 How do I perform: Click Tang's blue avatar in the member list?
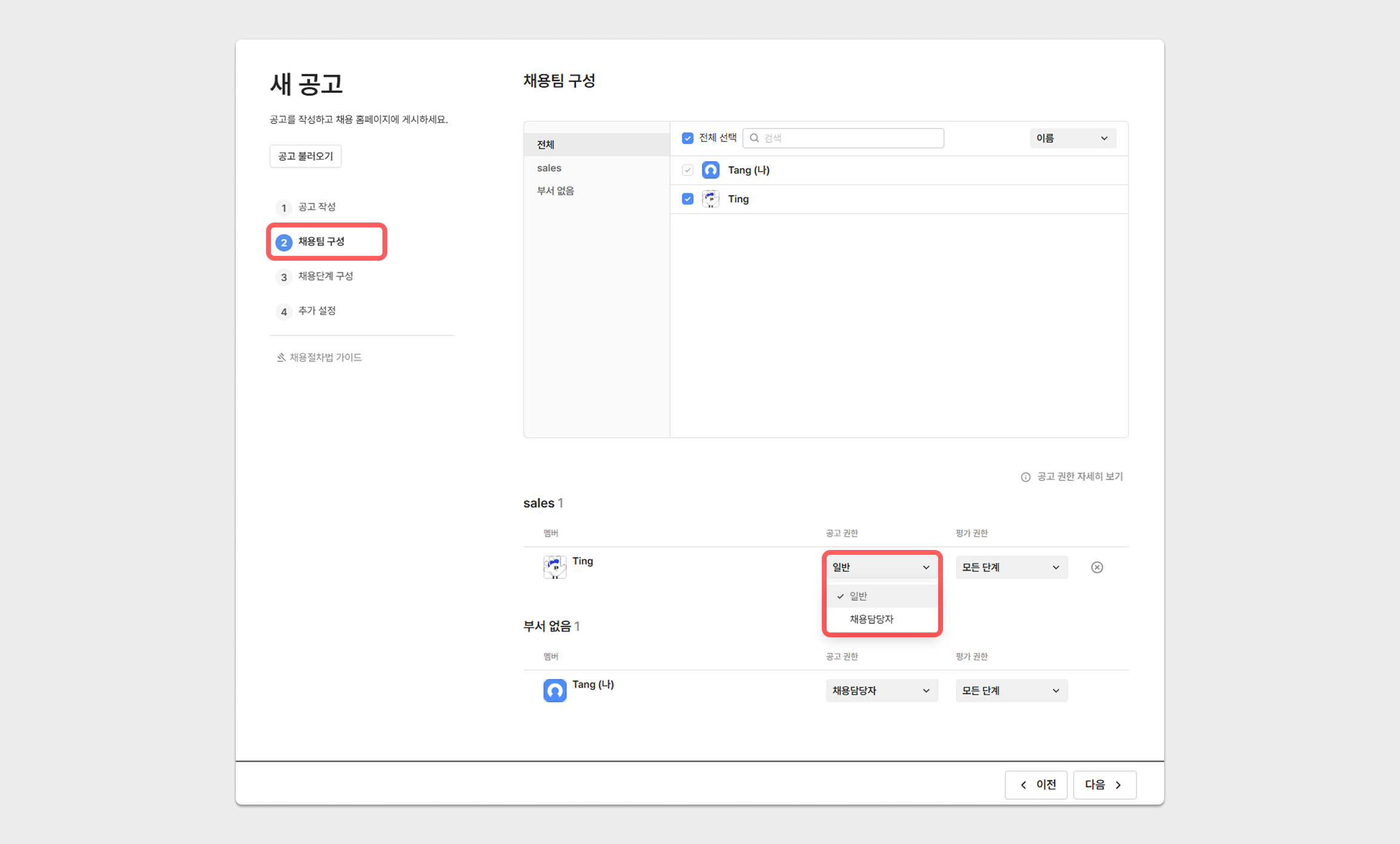[x=710, y=170]
